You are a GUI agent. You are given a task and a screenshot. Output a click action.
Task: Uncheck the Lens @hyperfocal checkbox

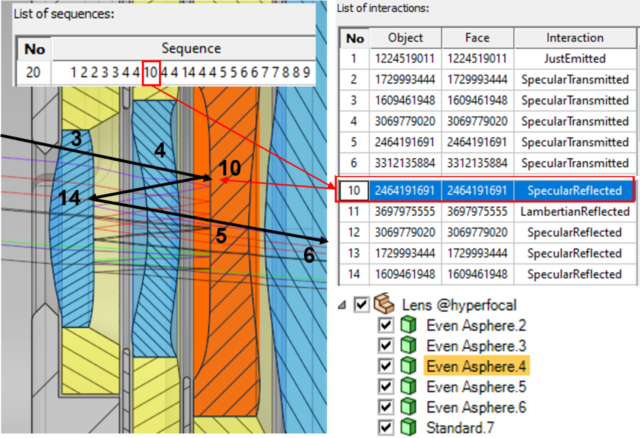(x=362, y=304)
